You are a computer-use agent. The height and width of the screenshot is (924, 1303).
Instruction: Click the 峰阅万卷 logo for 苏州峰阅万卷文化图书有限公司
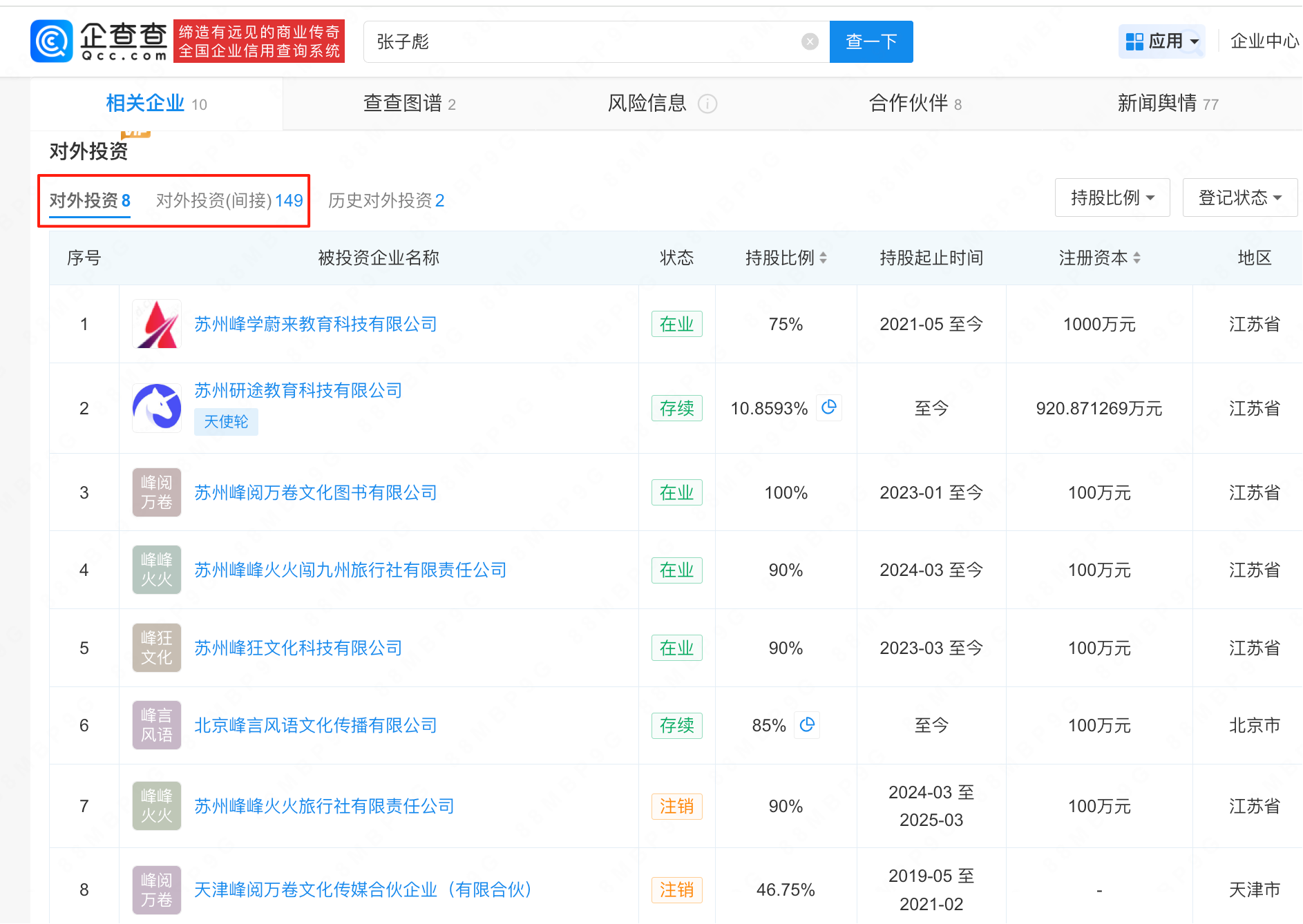(157, 492)
